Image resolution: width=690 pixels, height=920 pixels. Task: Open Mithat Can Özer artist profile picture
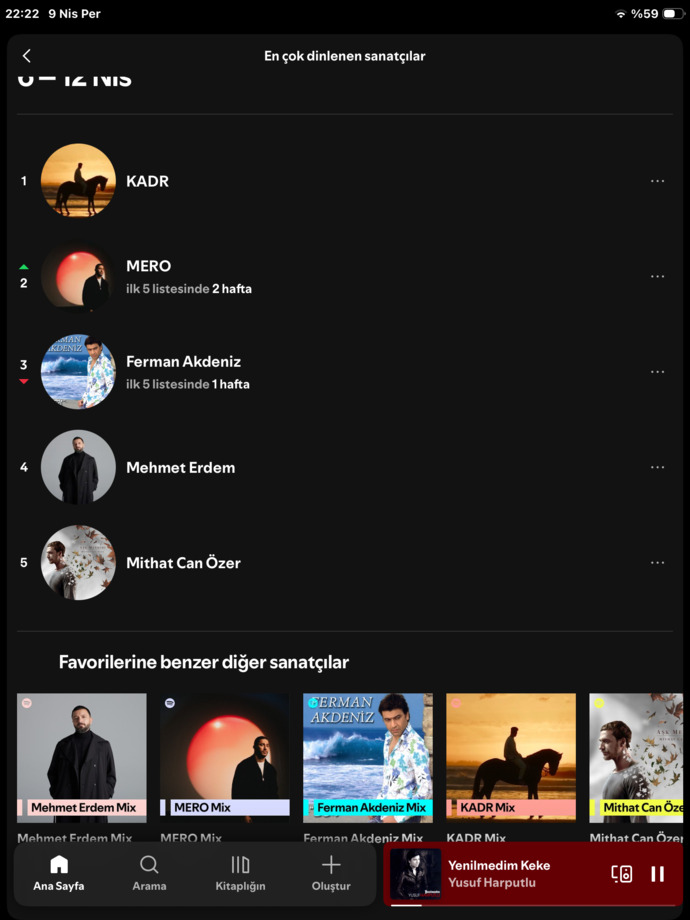pyautogui.click(x=78, y=563)
